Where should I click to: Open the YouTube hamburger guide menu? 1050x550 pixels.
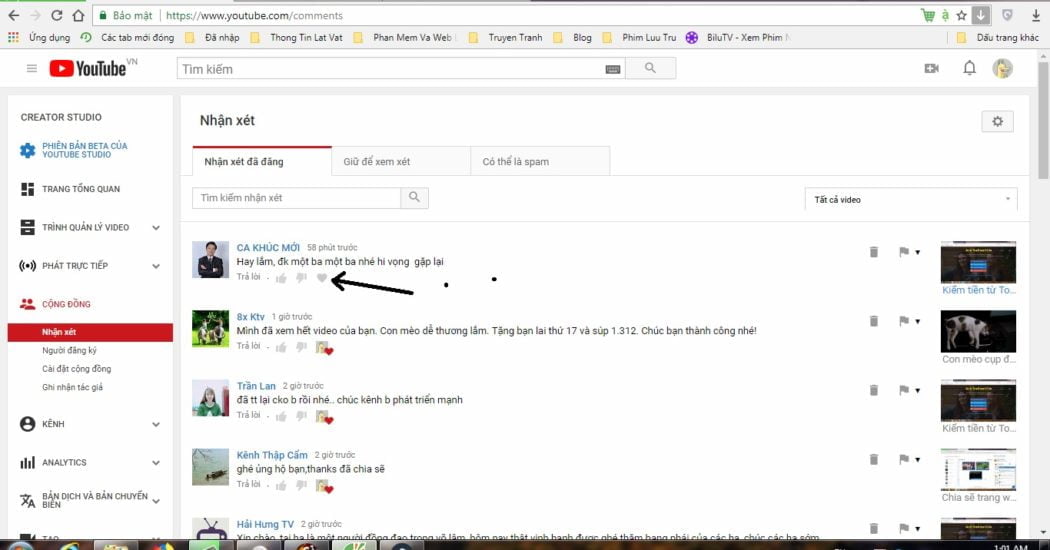(x=31, y=68)
